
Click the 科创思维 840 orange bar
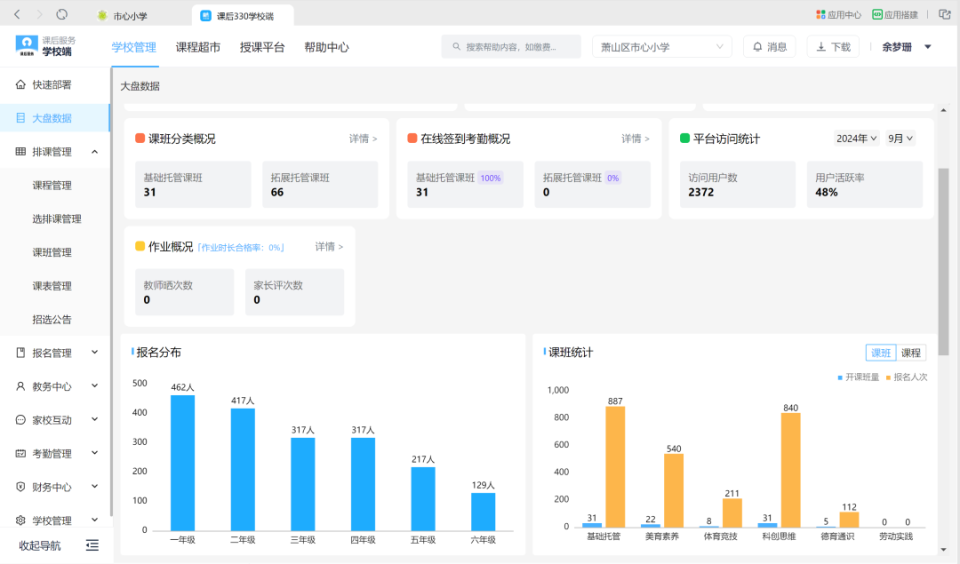coord(790,470)
